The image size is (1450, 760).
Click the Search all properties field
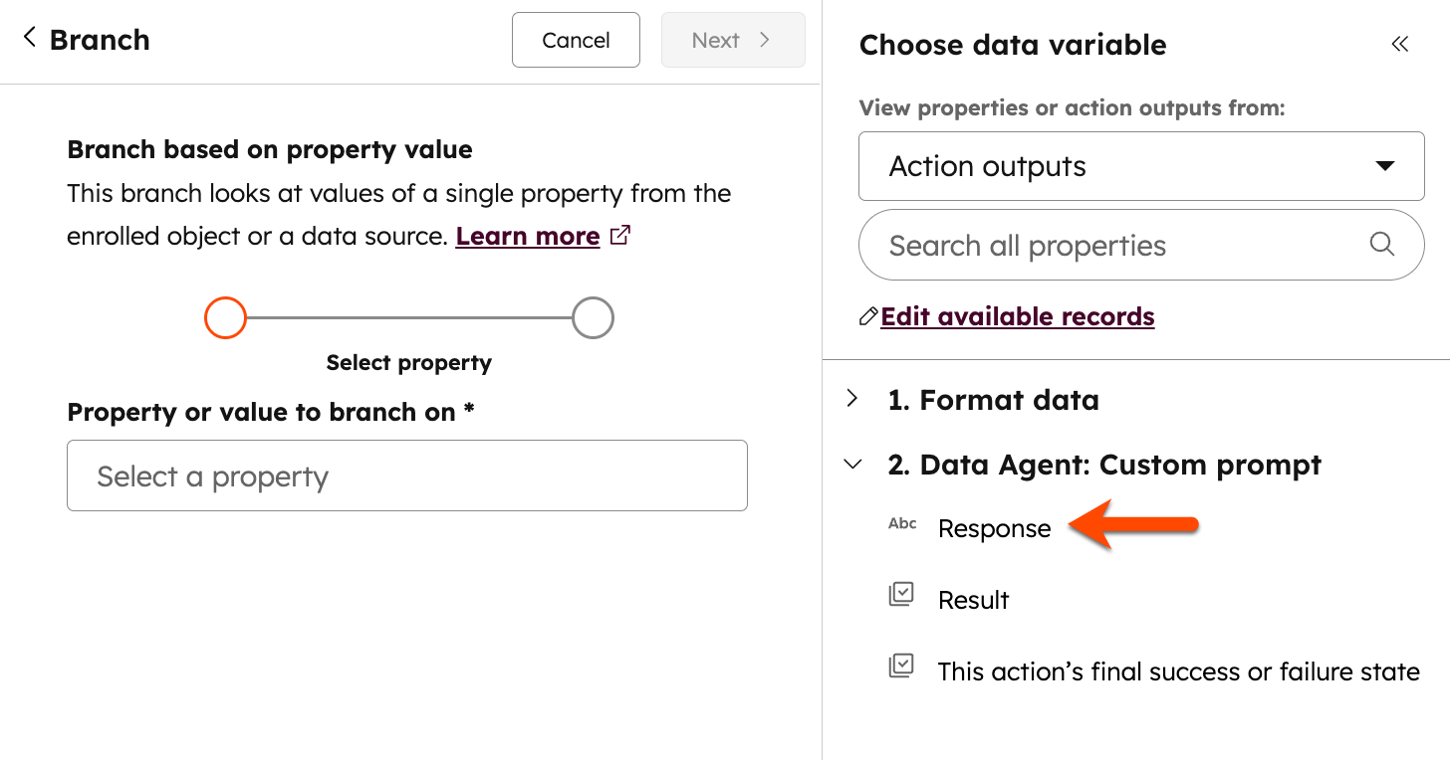click(1100, 244)
